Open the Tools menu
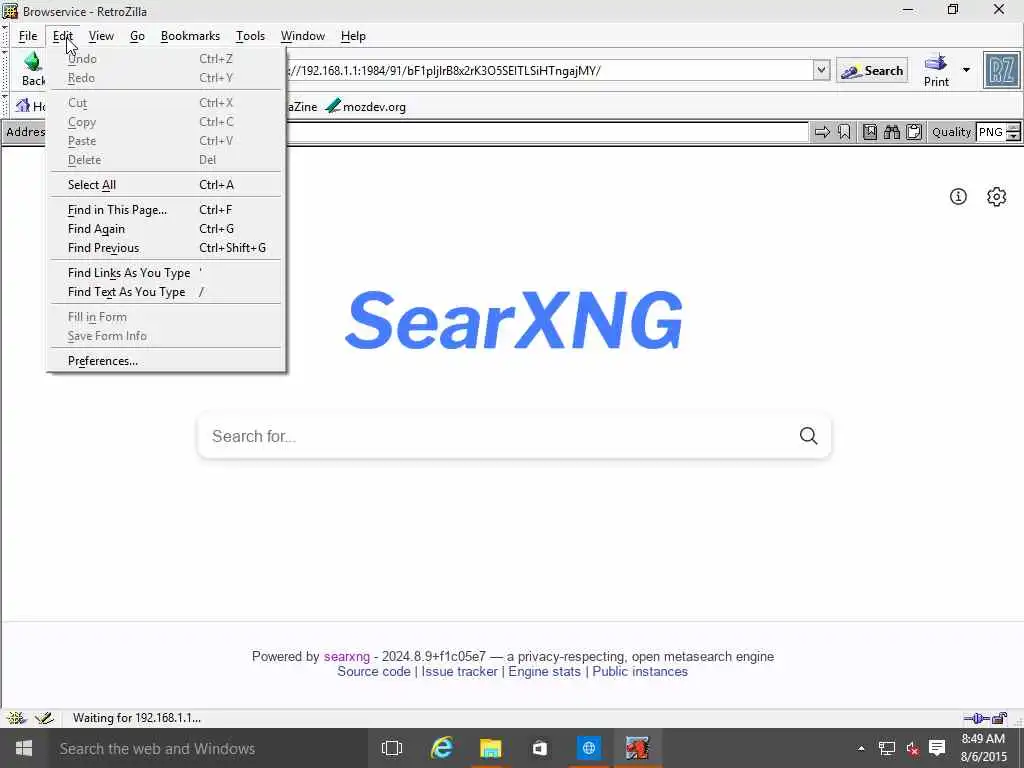This screenshot has height=768, width=1024. (250, 36)
